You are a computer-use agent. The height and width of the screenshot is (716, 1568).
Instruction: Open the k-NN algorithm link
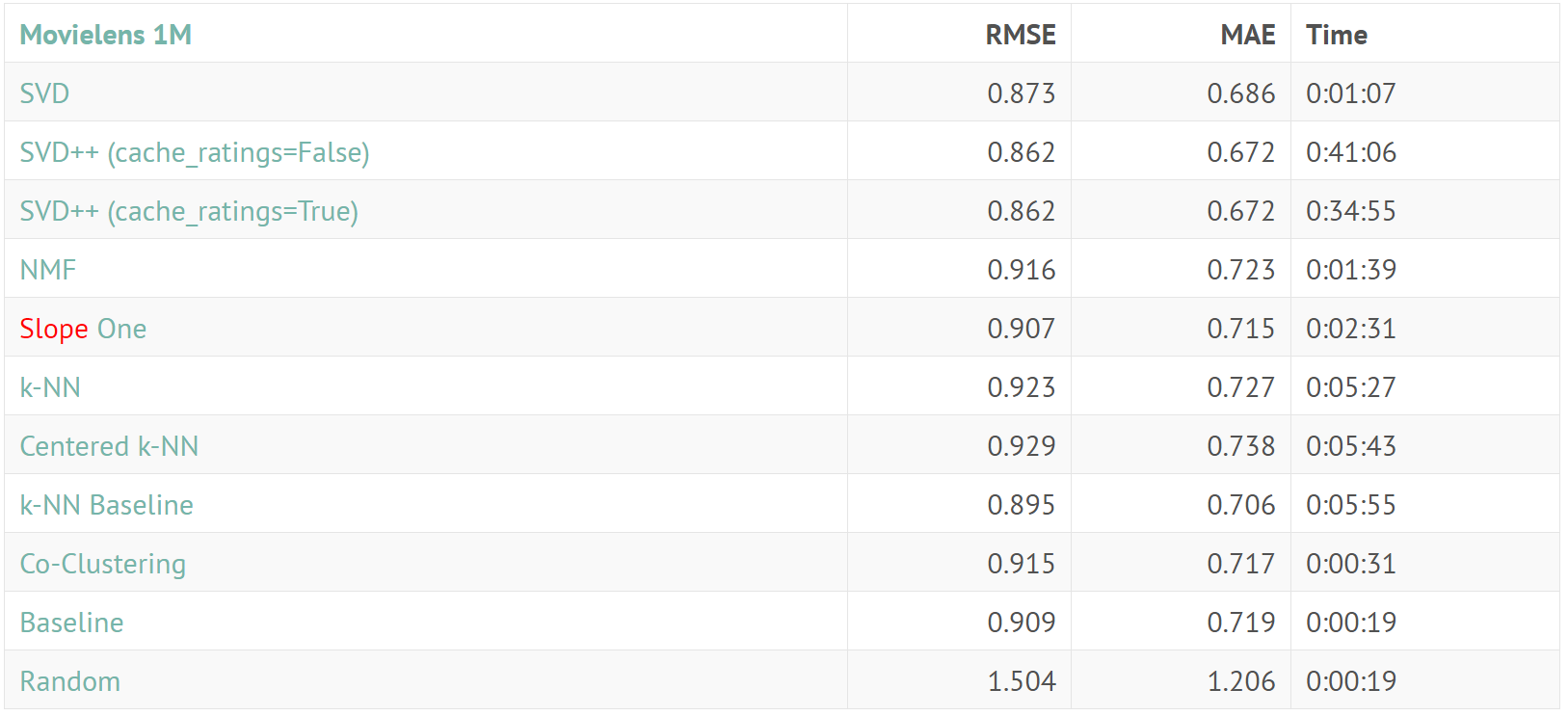pyautogui.click(x=50, y=387)
